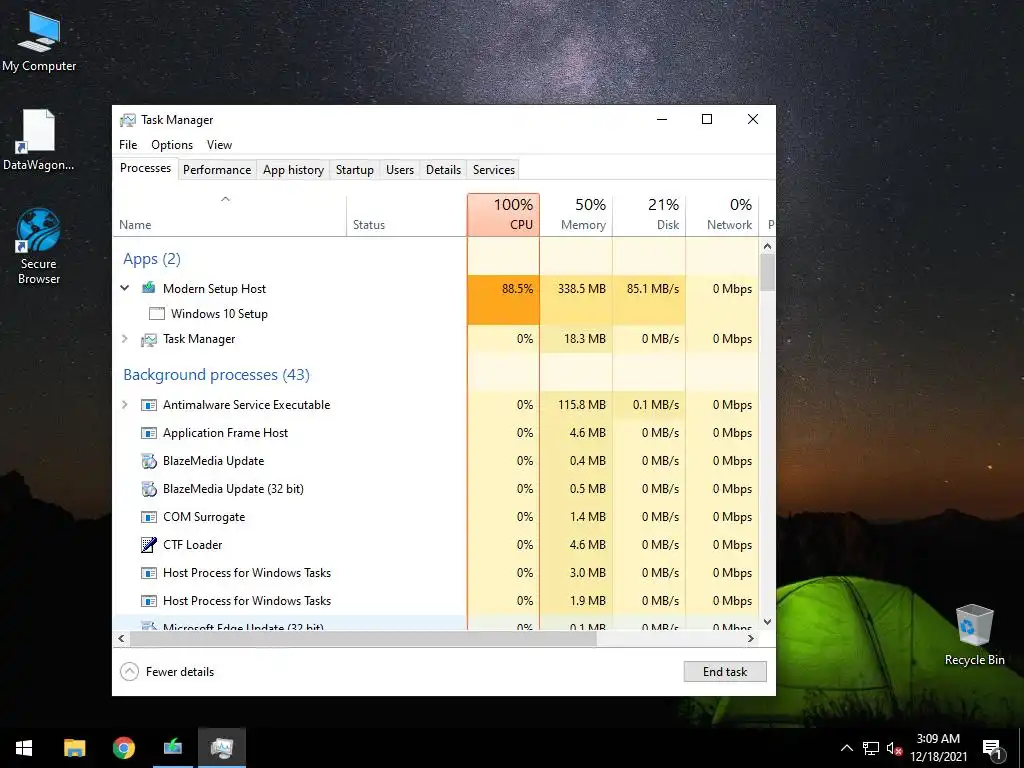Open the My Computer desktop icon
This screenshot has height=768, width=1024.
[x=39, y=42]
